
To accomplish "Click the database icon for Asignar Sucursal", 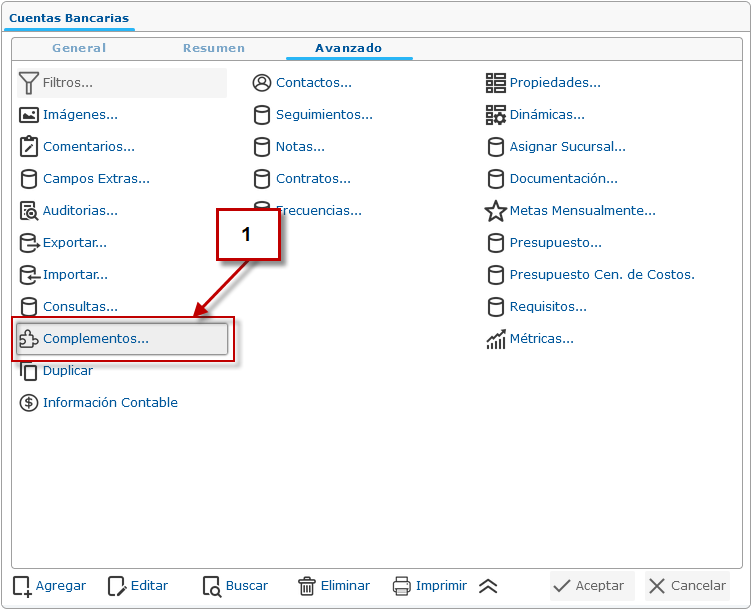I will tap(496, 147).
